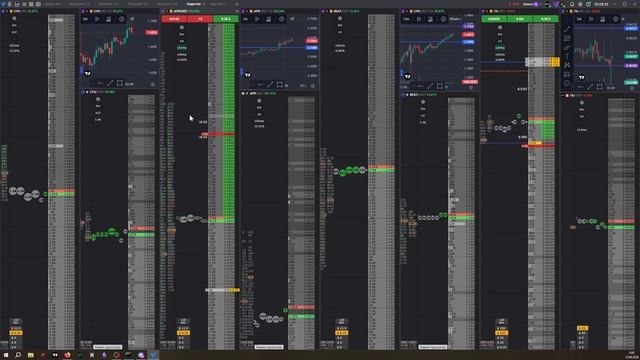Click the gear icon at the first CYN chart bottom
The height and width of the screenshot is (360, 640).
click(153, 84)
